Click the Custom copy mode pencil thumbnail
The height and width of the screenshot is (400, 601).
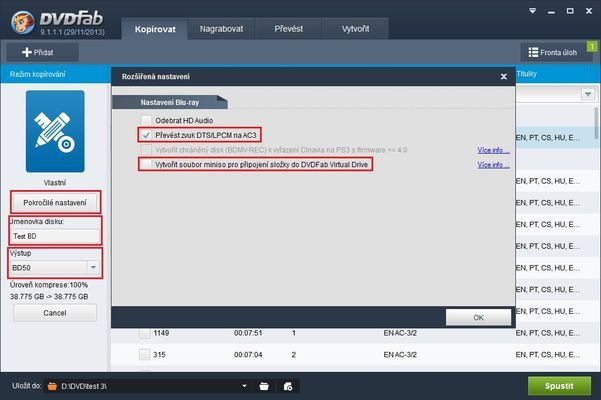[55, 131]
